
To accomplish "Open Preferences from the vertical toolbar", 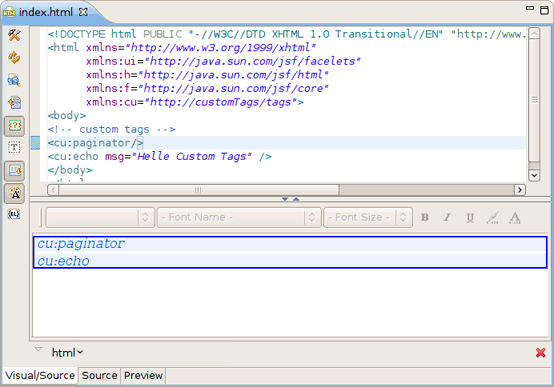I will [x=14, y=35].
